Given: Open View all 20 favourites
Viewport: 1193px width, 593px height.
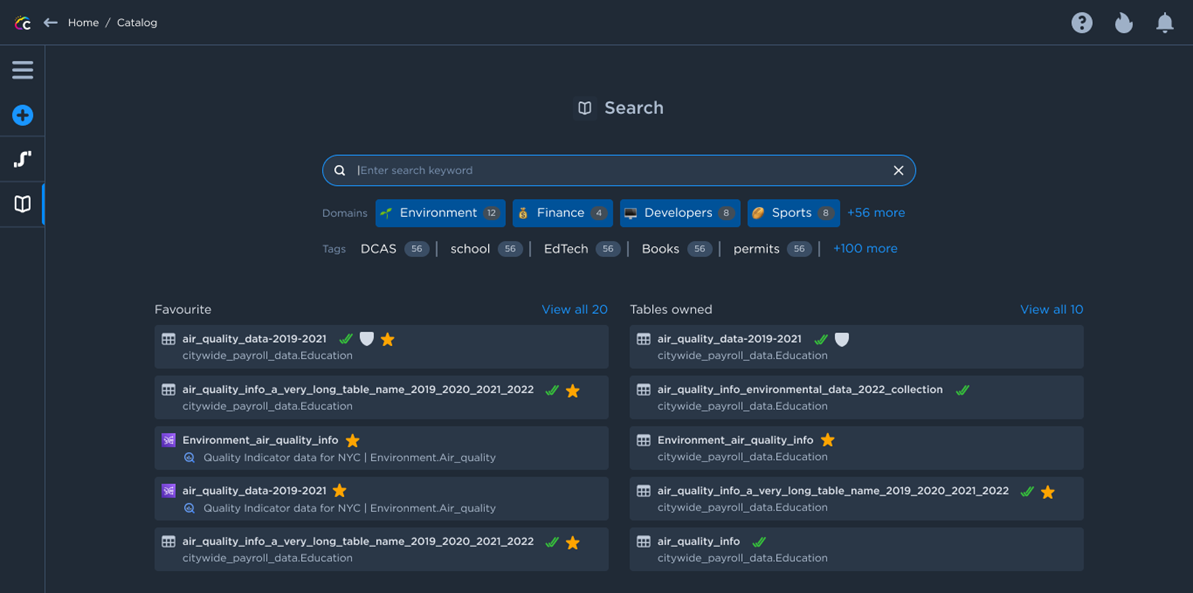Looking at the screenshot, I should [574, 310].
